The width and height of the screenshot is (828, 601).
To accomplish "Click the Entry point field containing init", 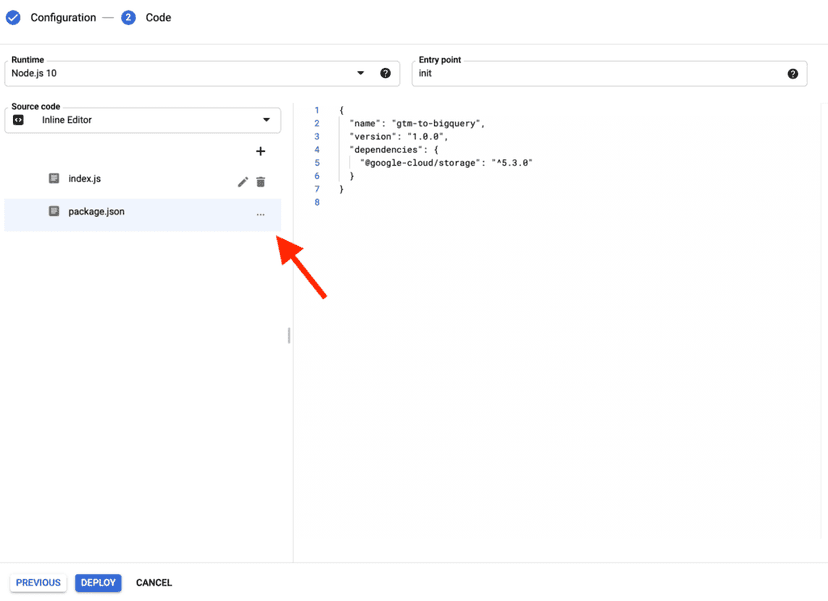I will point(550,75).
